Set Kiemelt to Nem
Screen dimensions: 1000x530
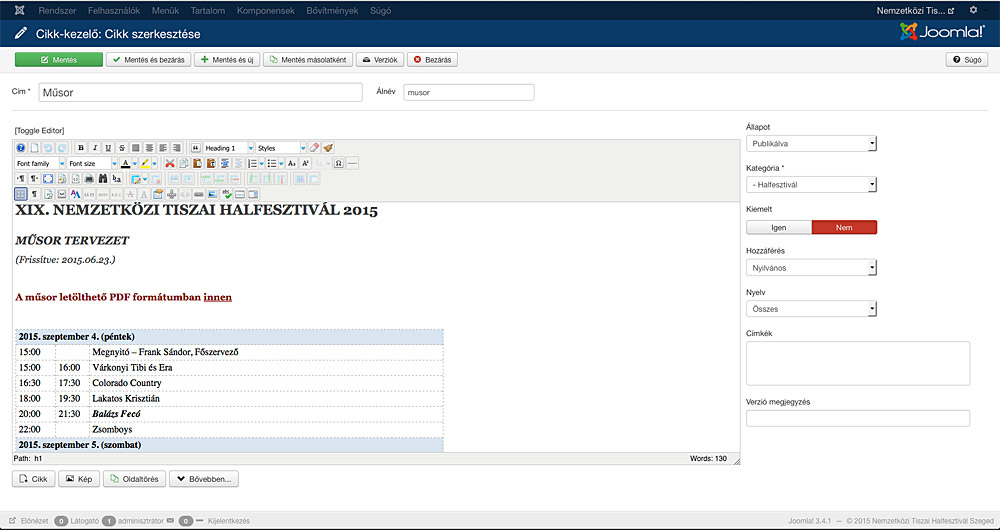pos(844,228)
